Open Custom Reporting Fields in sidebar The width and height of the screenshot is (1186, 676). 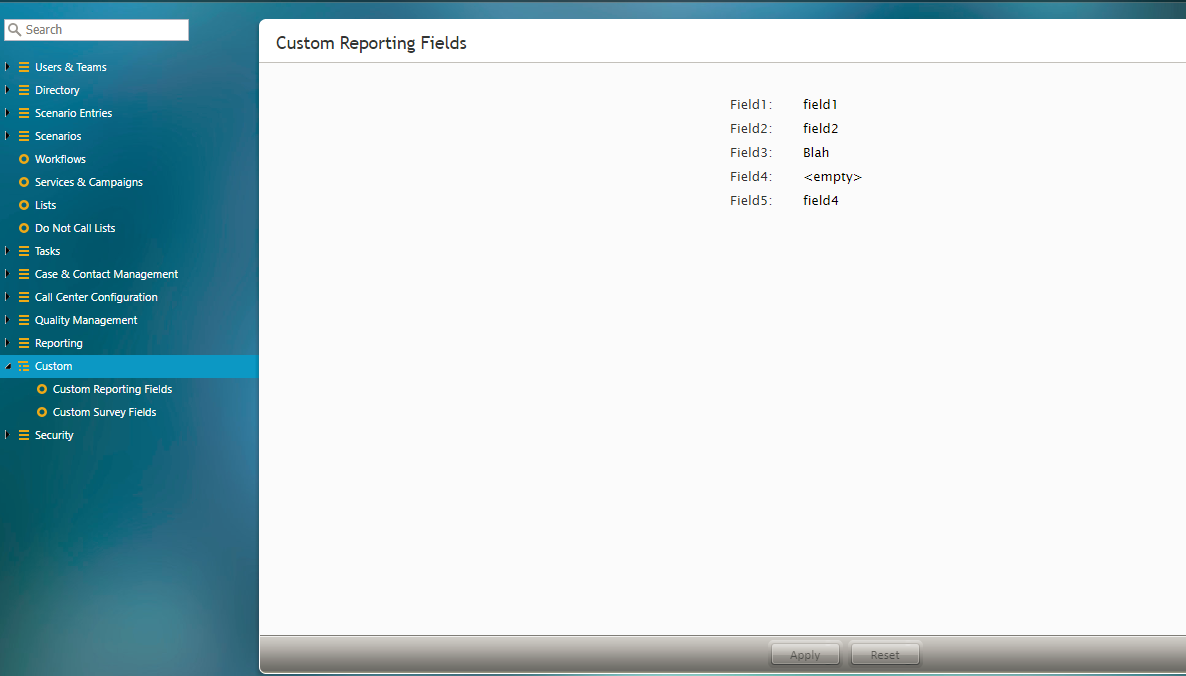coord(112,389)
